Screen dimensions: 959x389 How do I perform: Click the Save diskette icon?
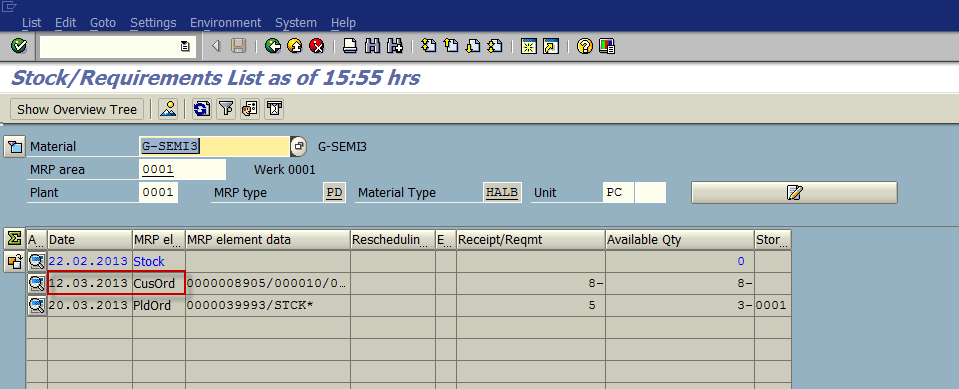239,46
